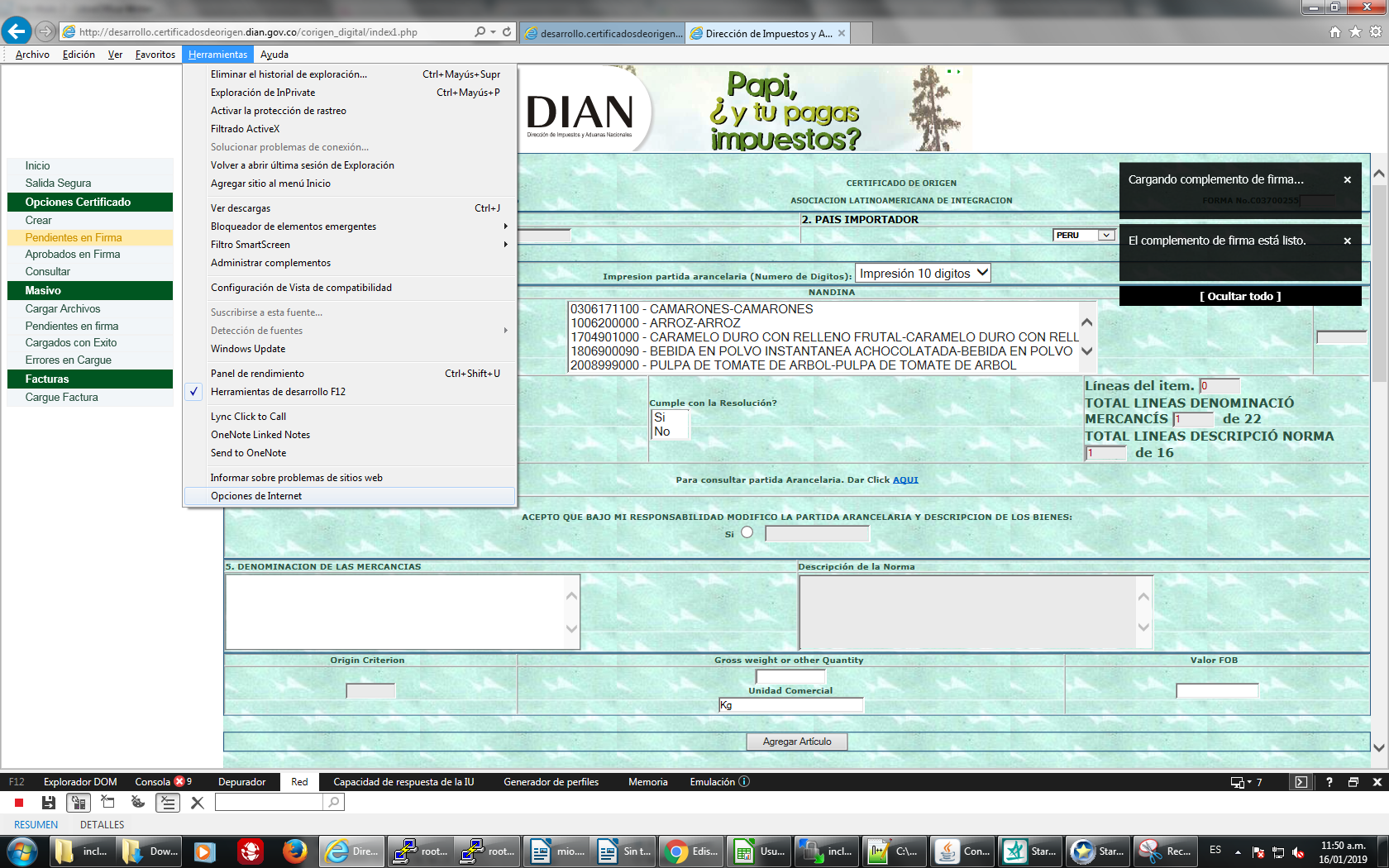Expand the 'Filtro SmartScreen' submenu

(x=351, y=245)
